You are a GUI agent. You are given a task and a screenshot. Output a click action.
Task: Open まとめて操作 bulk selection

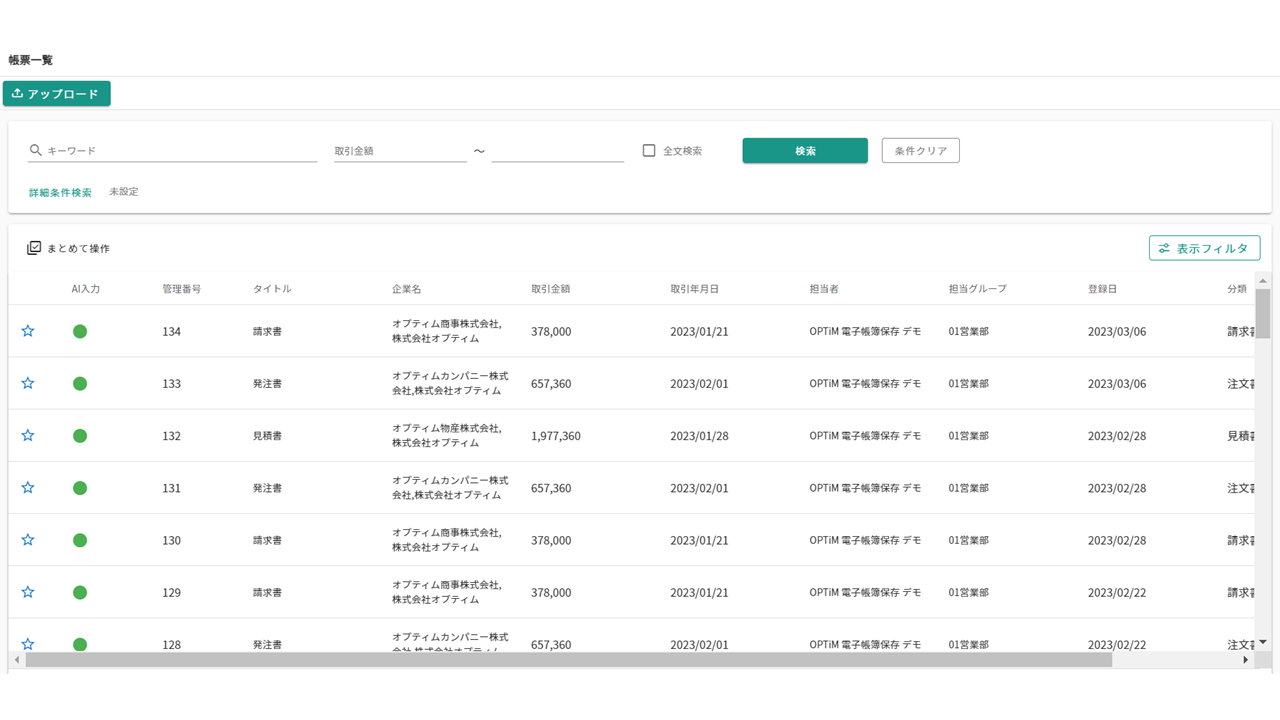coord(68,248)
